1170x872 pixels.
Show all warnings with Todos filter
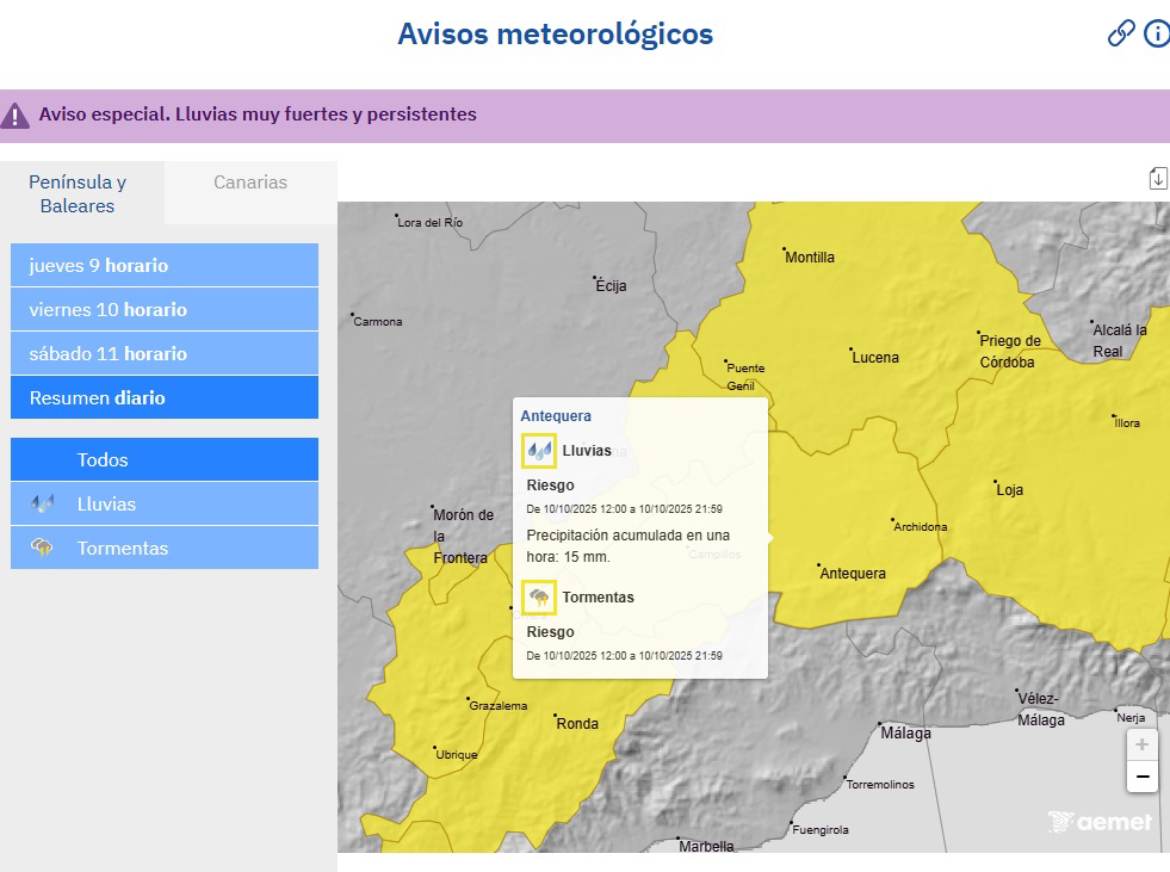[x=164, y=460]
